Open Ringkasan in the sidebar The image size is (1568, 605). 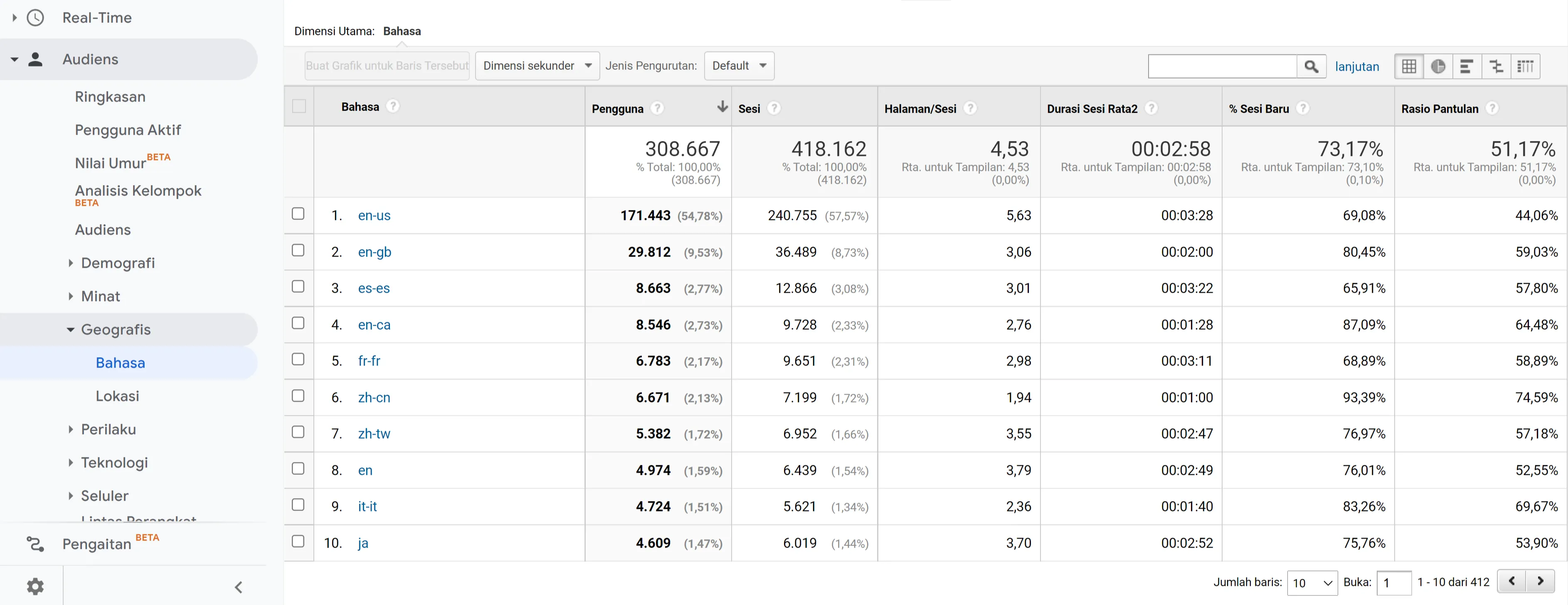coord(110,97)
